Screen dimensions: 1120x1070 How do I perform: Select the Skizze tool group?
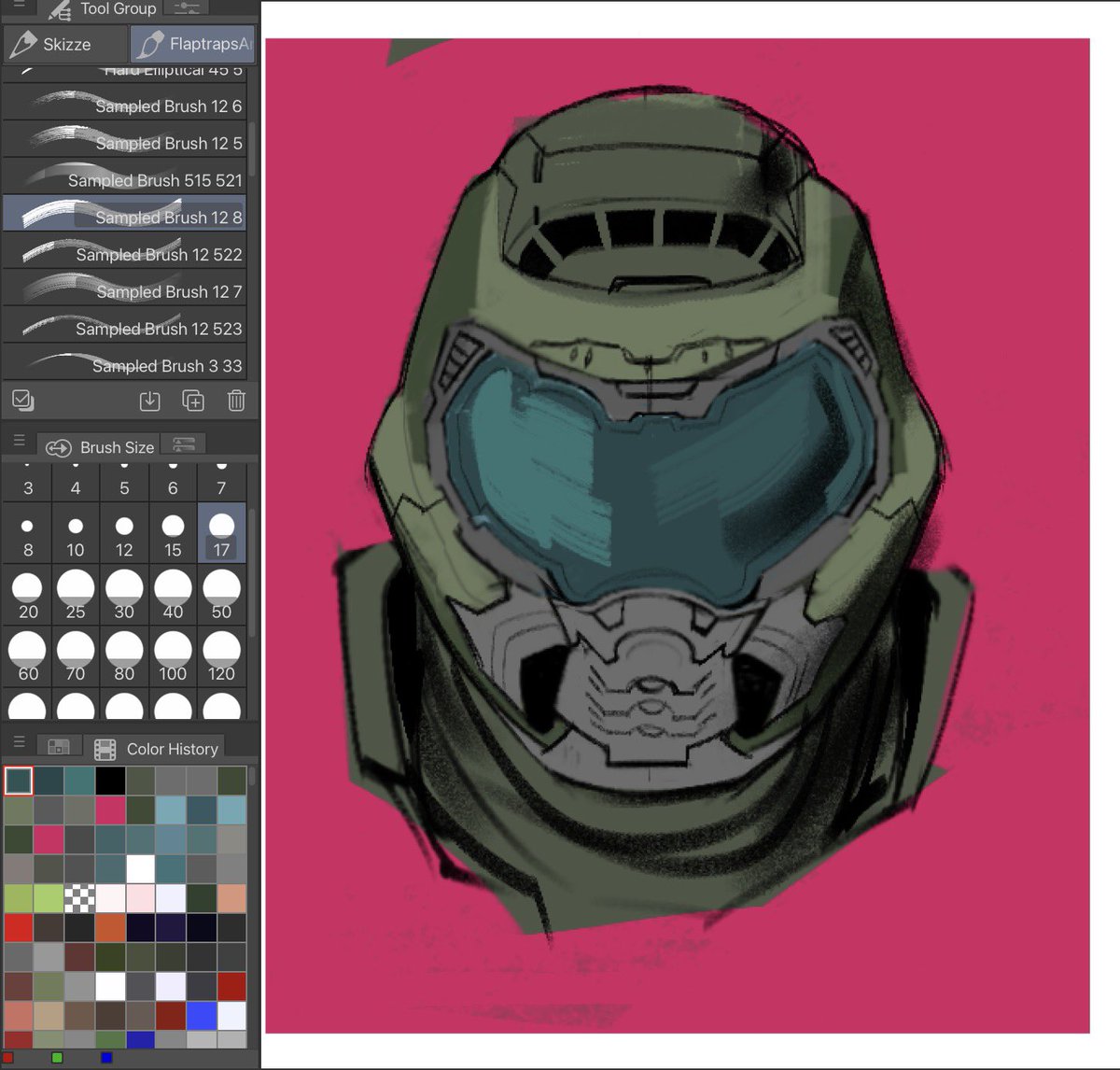(65, 44)
